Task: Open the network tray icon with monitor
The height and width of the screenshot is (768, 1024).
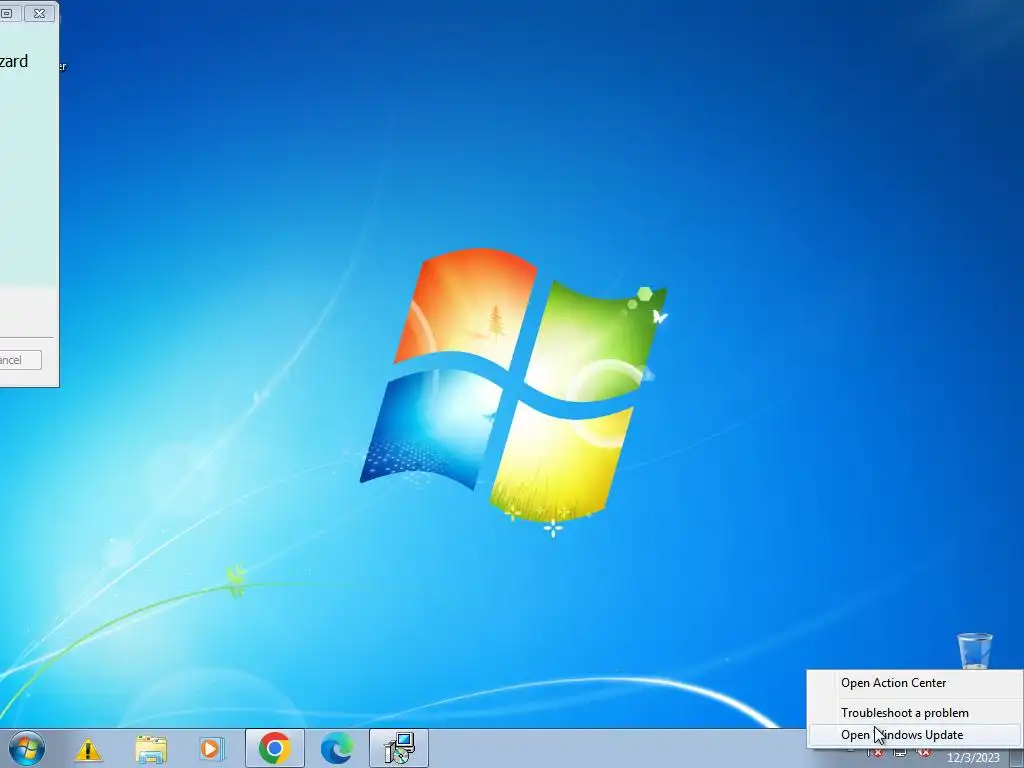Action: [900, 752]
